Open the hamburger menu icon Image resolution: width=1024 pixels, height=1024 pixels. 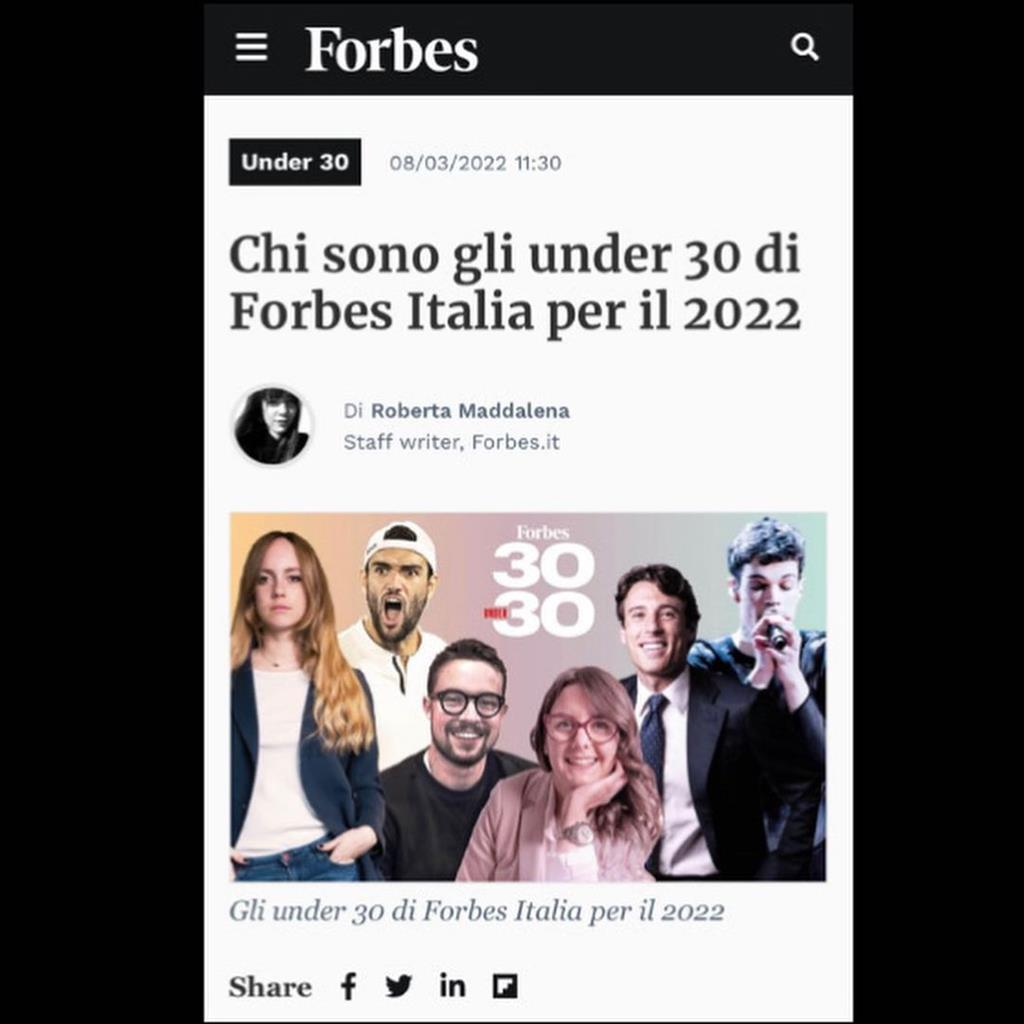click(251, 47)
